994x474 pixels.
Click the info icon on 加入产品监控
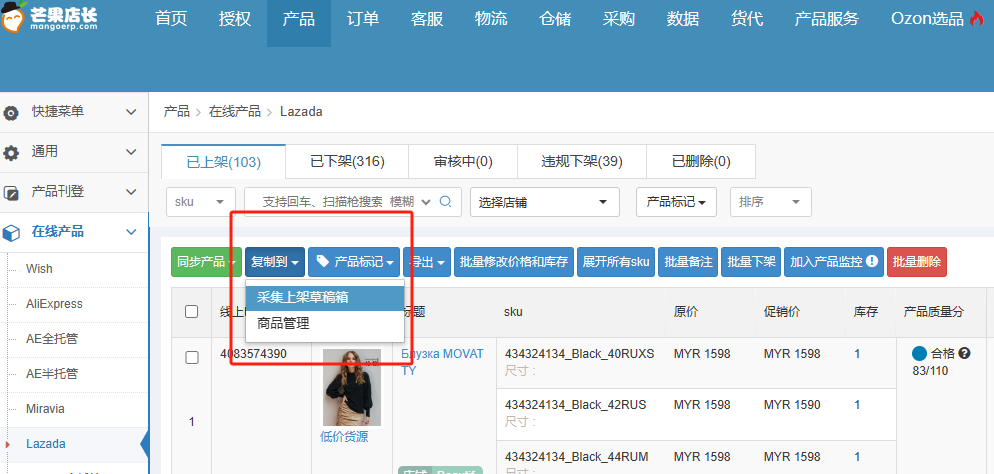[x=872, y=261]
